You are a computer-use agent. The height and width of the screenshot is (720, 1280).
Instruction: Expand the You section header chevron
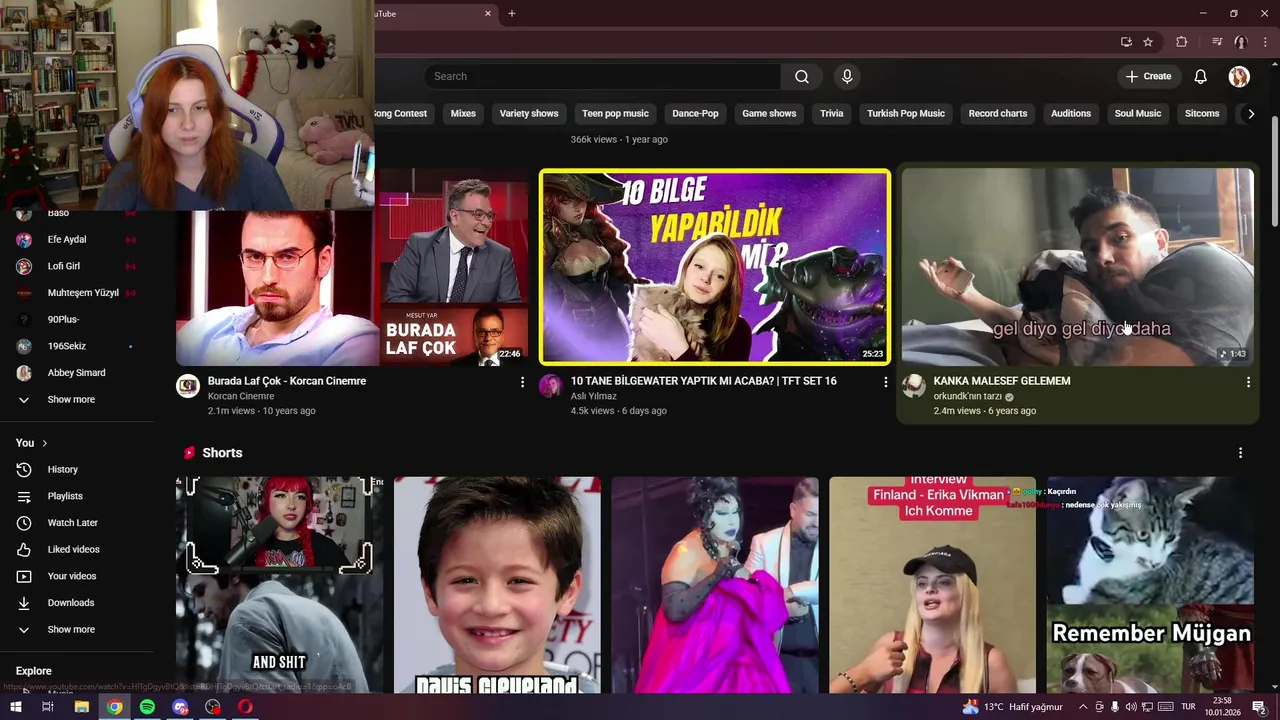pyautogui.click(x=44, y=443)
